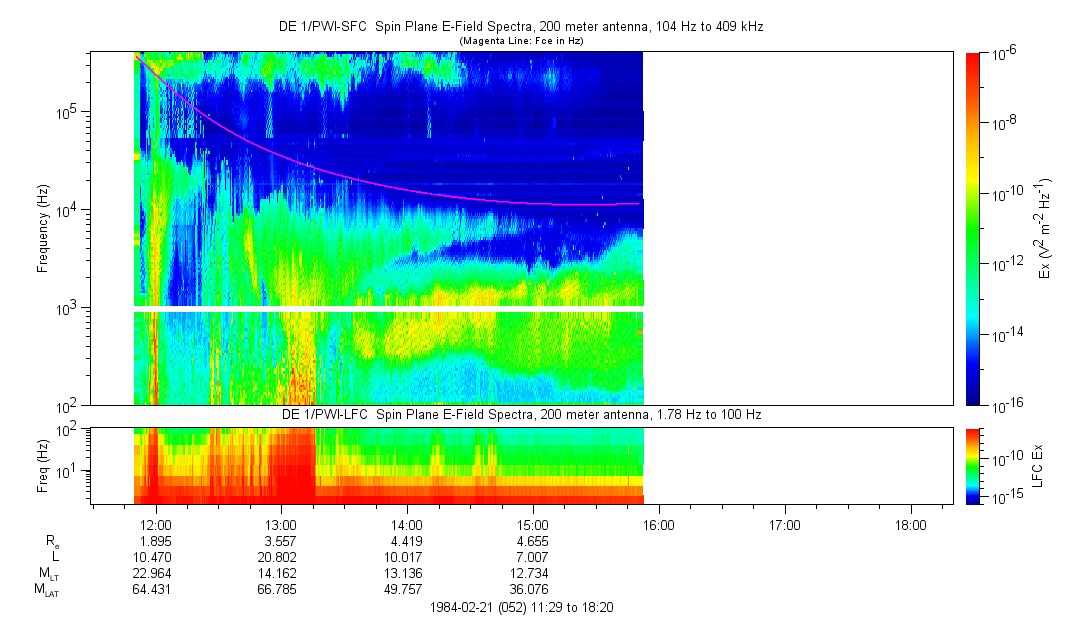
Task: Click the 16:00 time axis label
Action: 658,524
